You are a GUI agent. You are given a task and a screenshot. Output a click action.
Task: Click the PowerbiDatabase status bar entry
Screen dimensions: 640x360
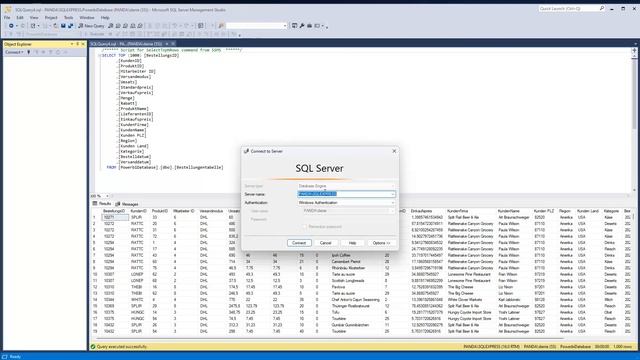pos(576,347)
